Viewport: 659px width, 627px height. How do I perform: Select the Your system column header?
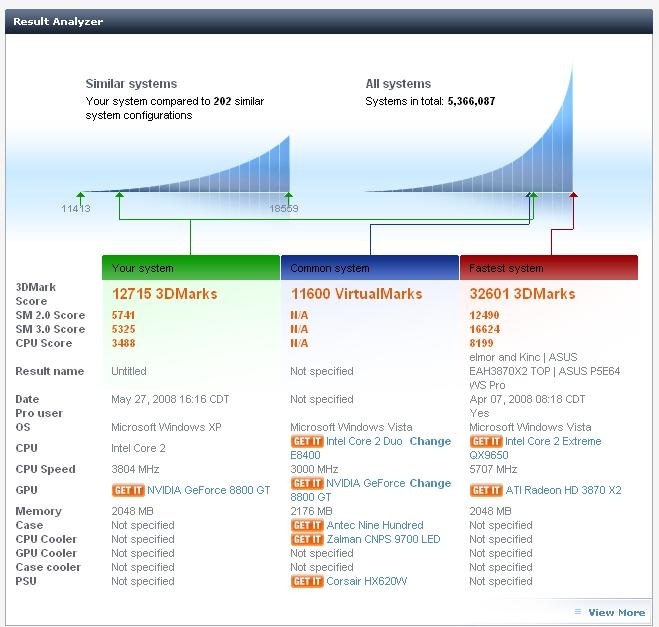pyautogui.click(x=191, y=268)
